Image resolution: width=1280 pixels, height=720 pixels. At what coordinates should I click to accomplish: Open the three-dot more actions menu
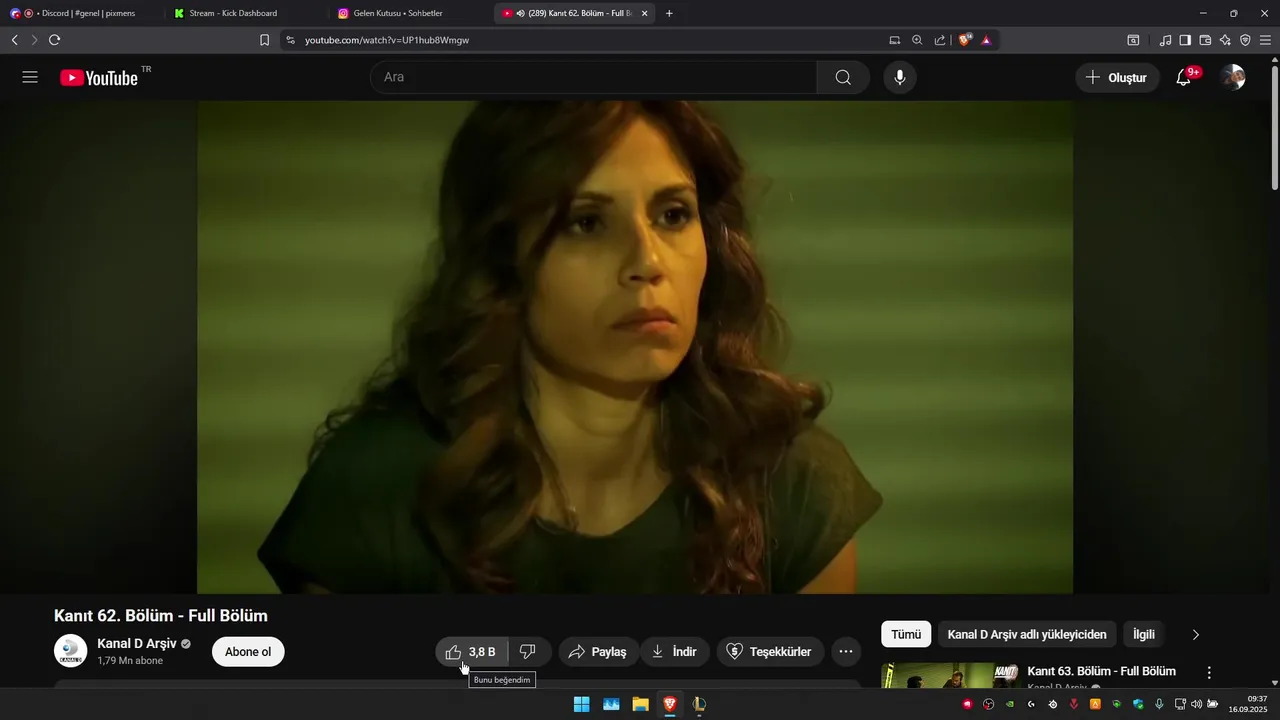pyautogui.click(x=845, y=652)
